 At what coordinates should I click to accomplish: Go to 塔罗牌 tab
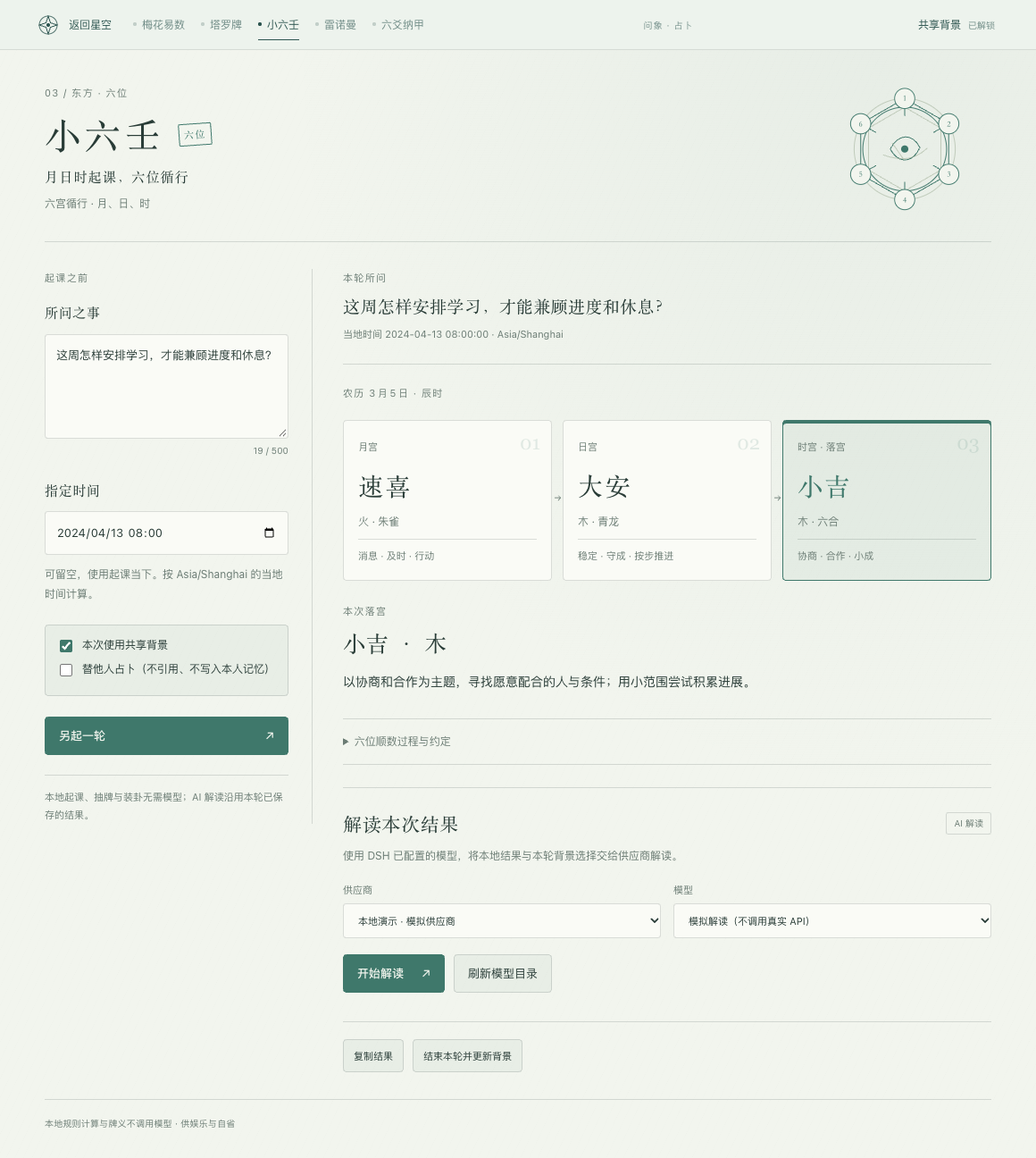point(221,25)
